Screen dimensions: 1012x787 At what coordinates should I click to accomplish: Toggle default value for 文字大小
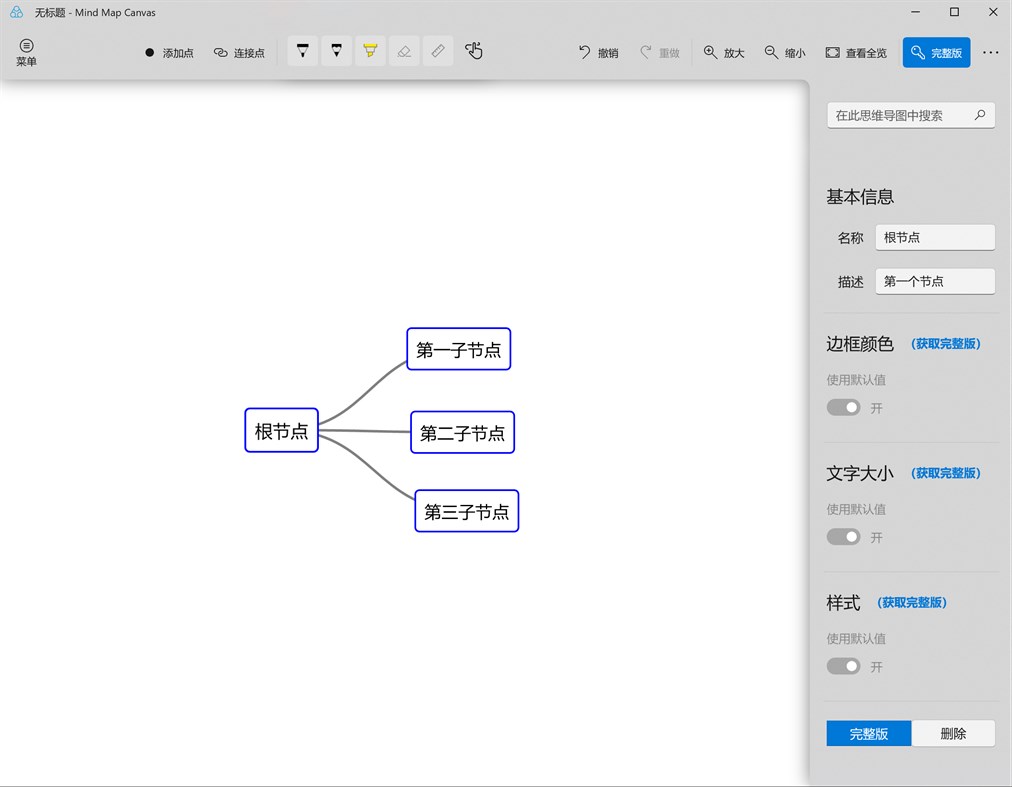pos(843,536)
